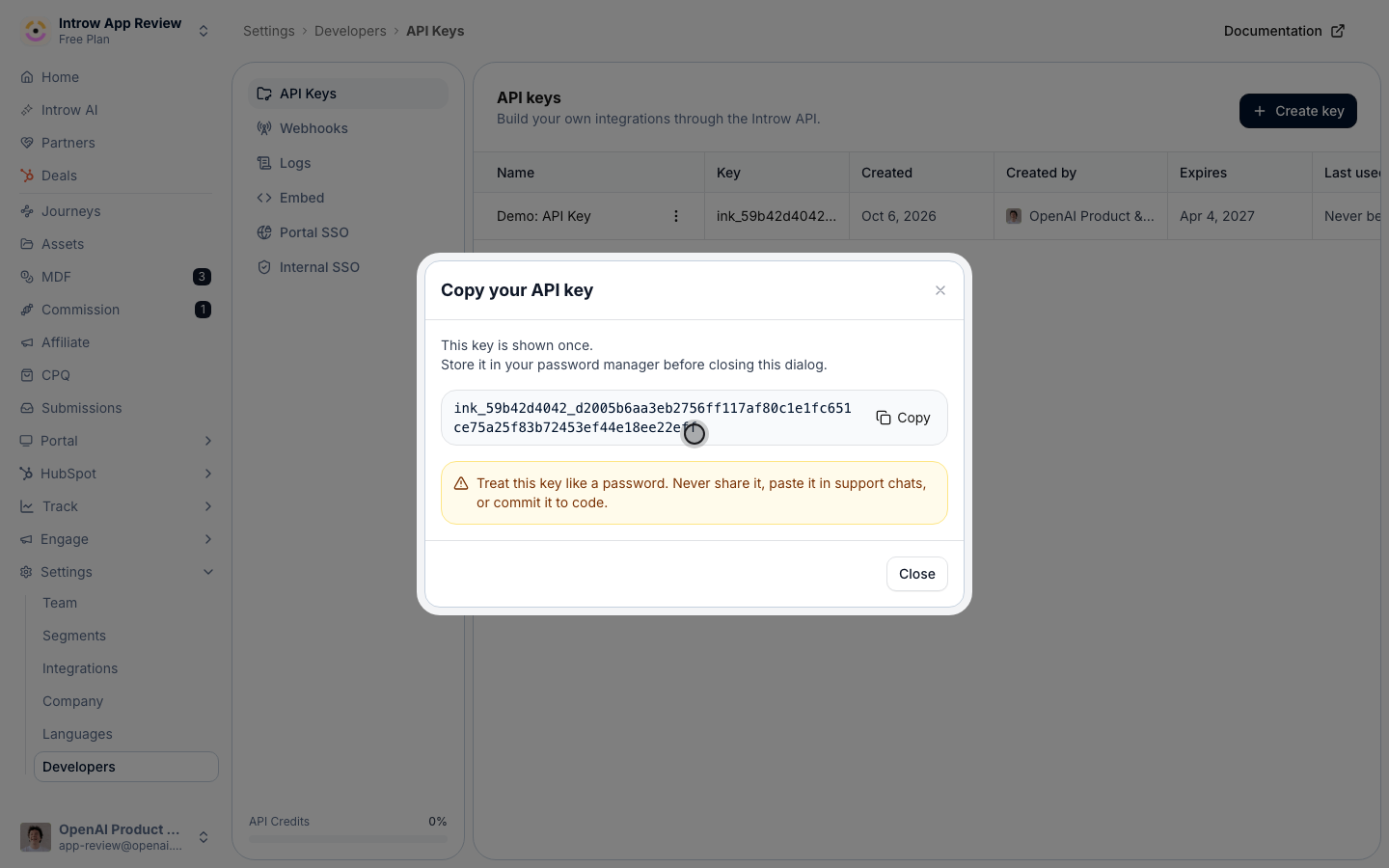Click the Commission badge showing 1

203,310
